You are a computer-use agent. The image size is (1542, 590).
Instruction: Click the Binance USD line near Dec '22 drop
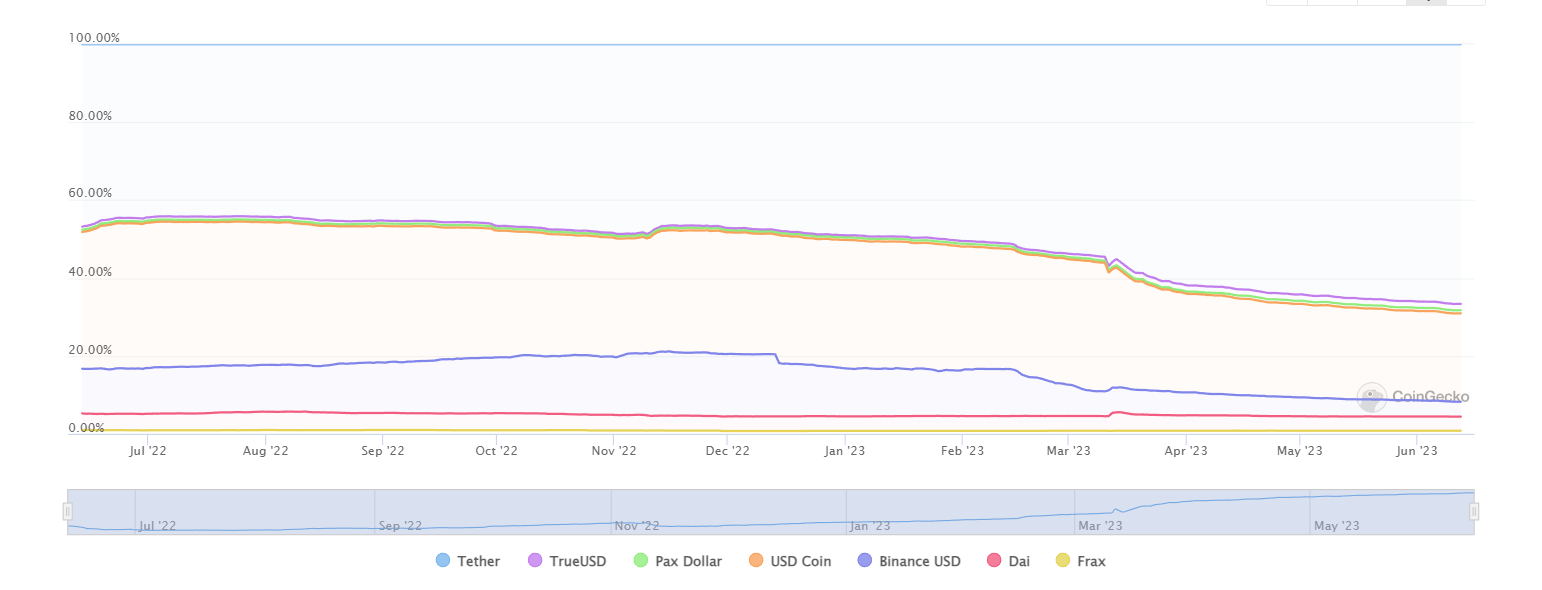776,358
